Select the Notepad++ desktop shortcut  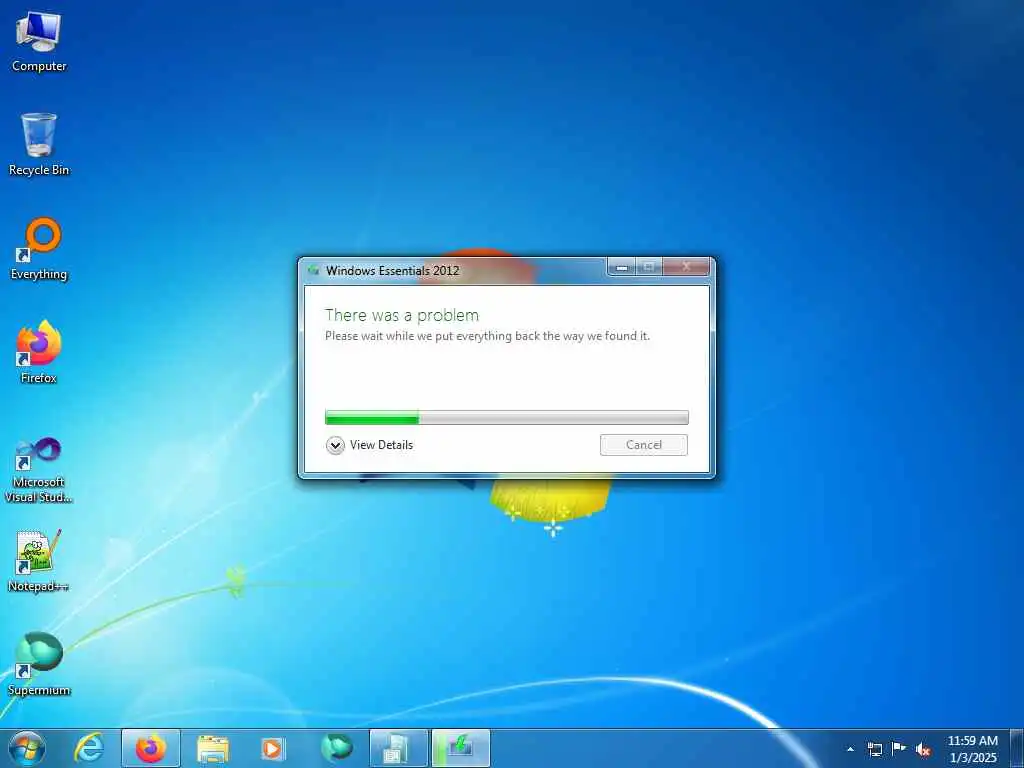(39, 560)
